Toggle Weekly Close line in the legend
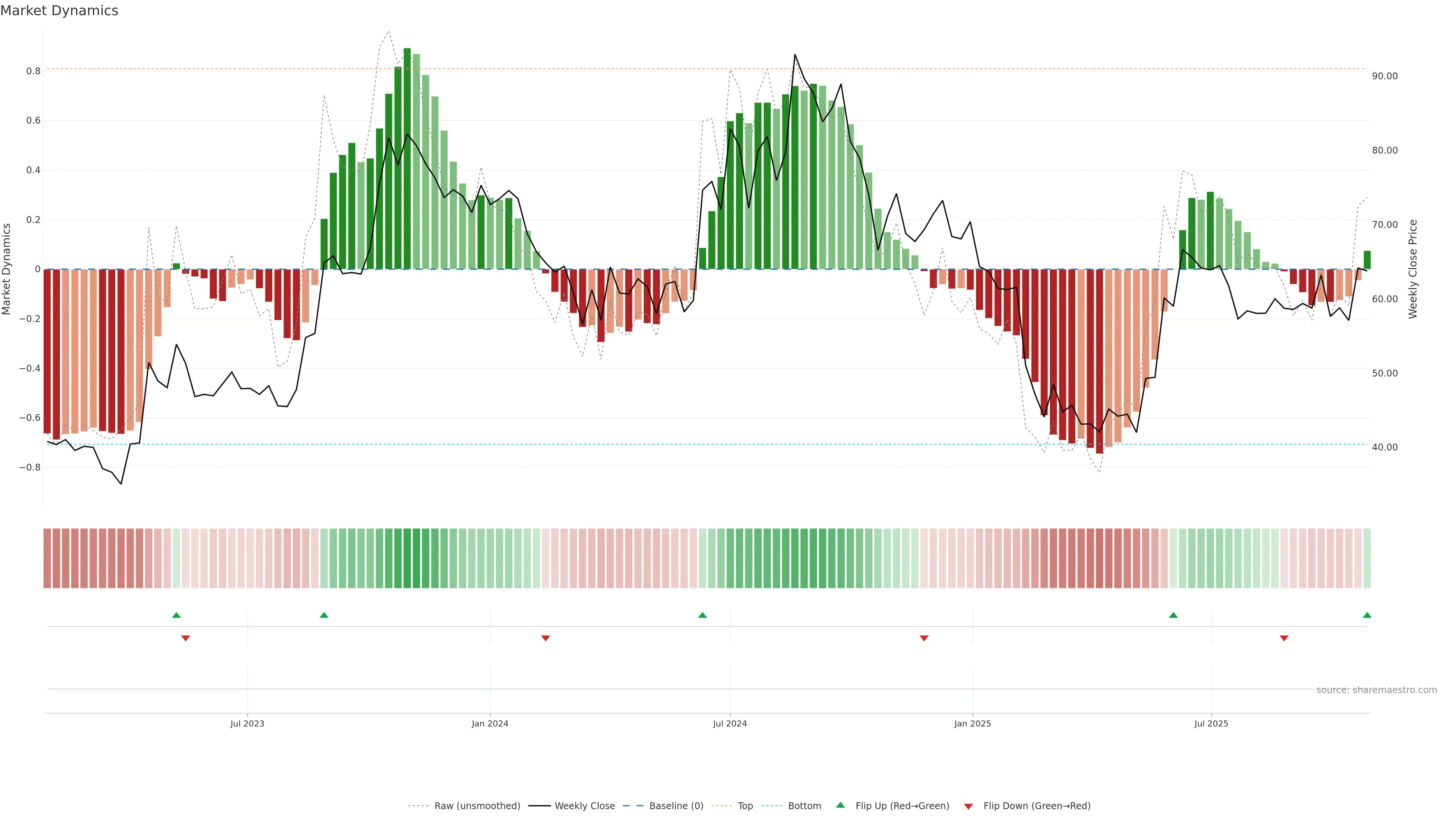This screenshot has height=819, width=1456. (x=584, y=806)
